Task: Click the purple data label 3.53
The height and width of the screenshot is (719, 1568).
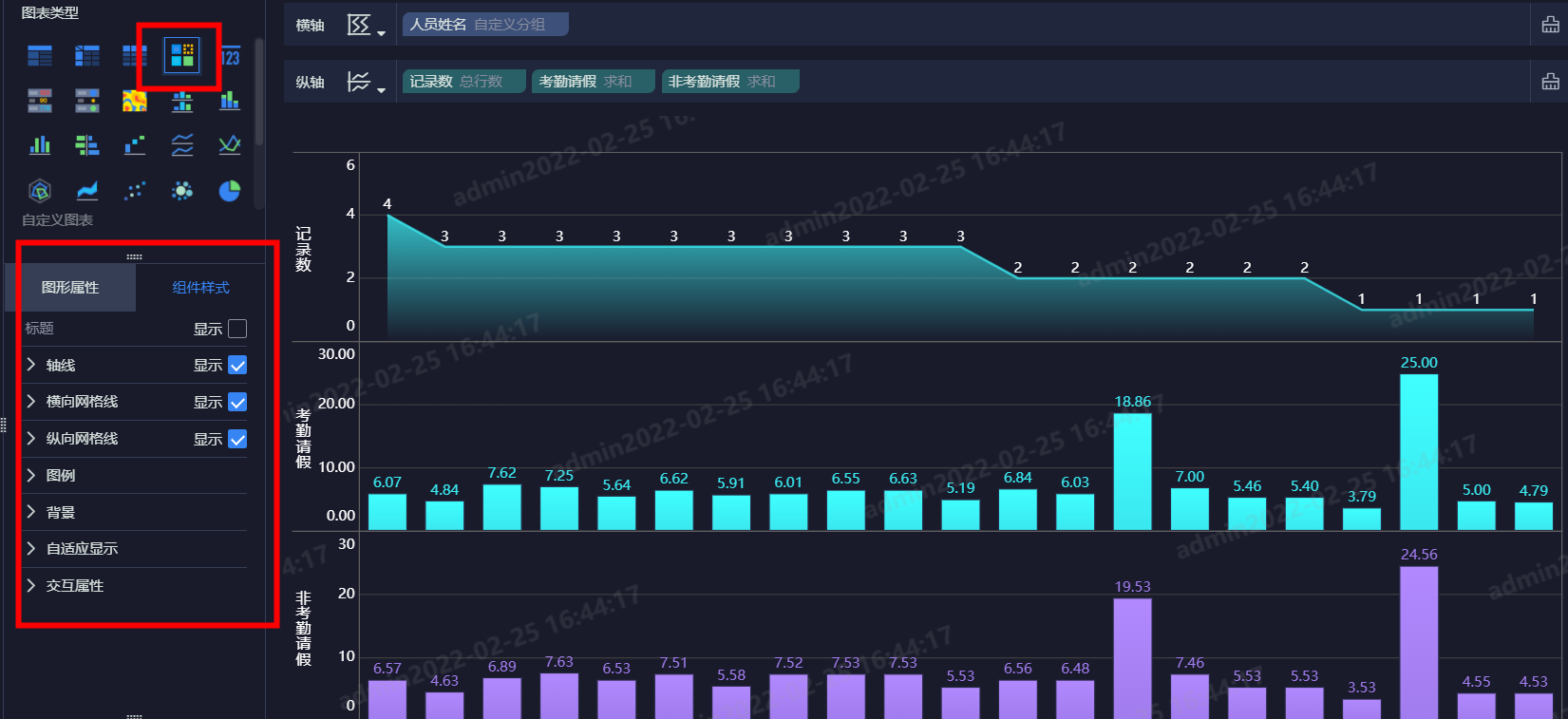Action: pyautogui.click(x=1361, y=688)
